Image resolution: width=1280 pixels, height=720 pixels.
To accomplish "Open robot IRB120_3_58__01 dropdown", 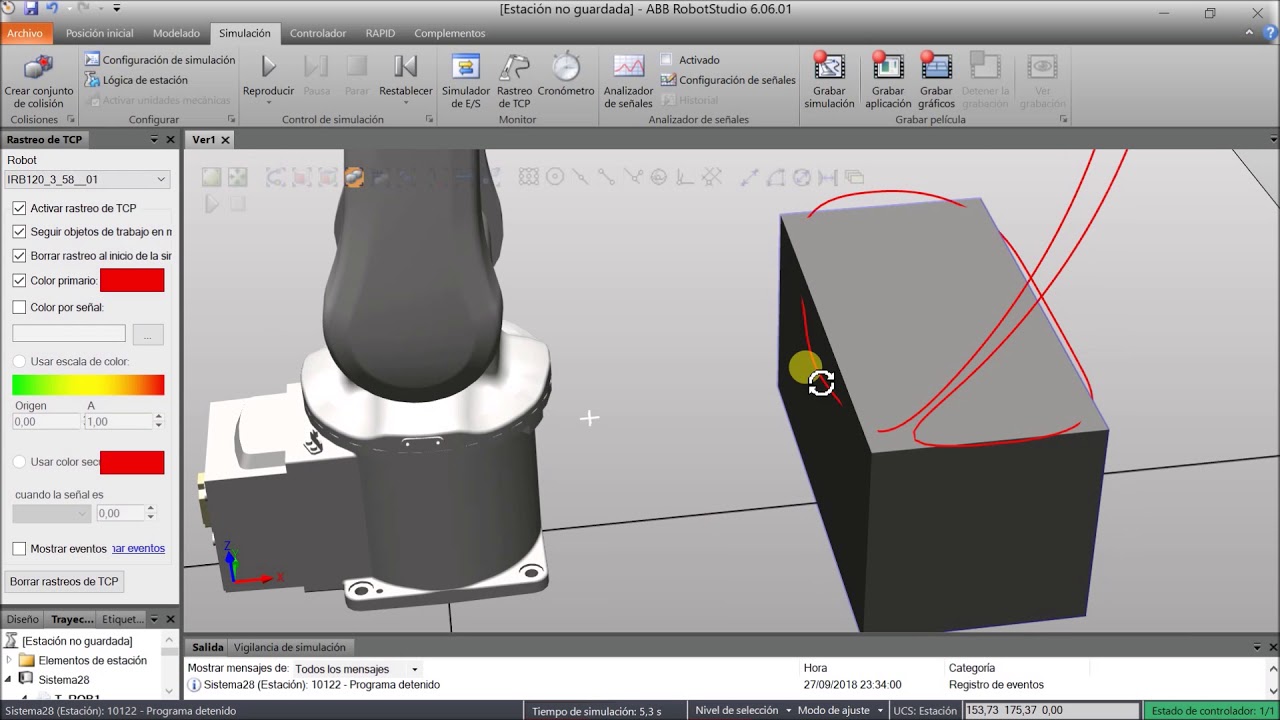I will tap(87, 180).
